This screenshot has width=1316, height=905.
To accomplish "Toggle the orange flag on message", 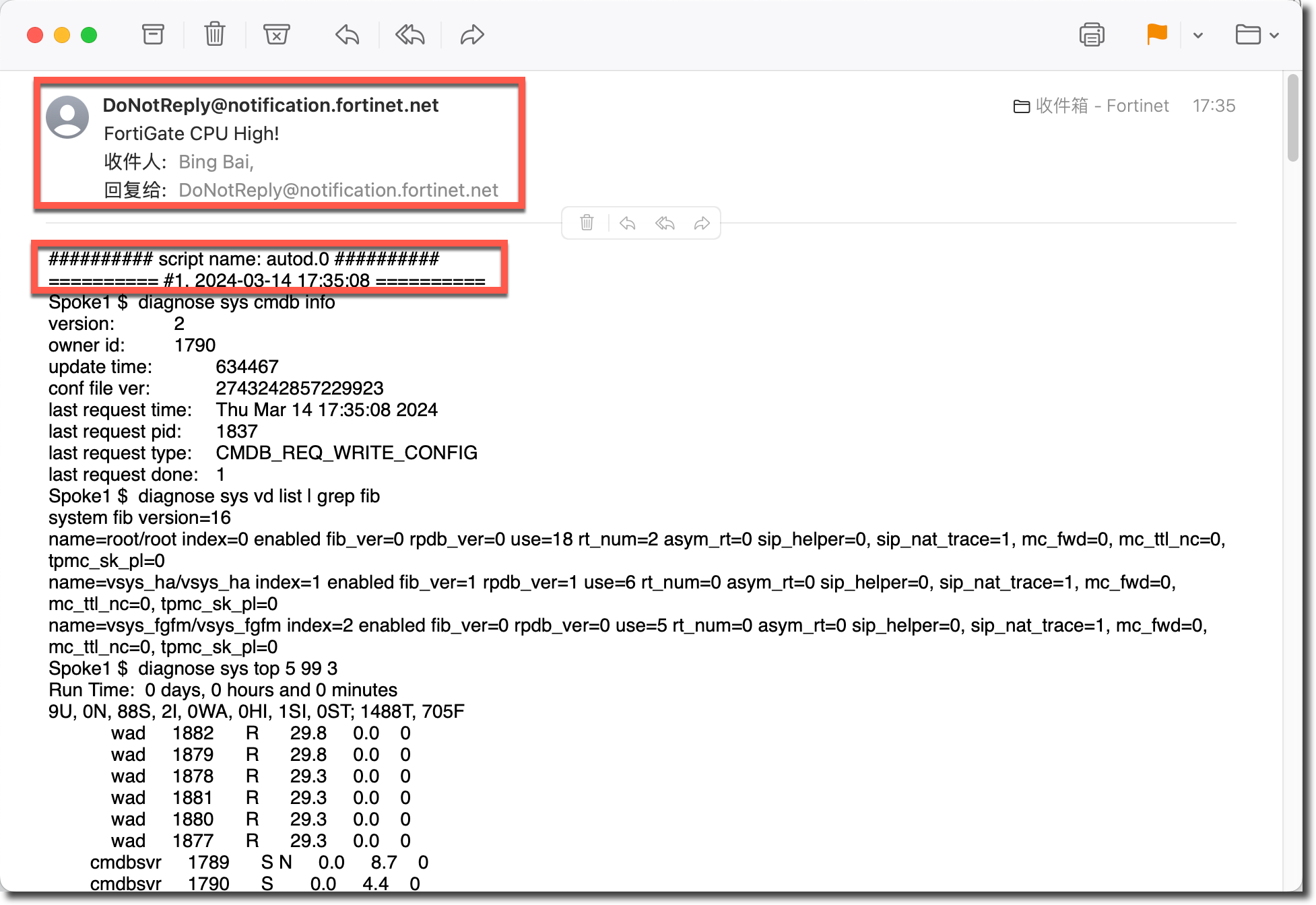I will (1156, 34).
